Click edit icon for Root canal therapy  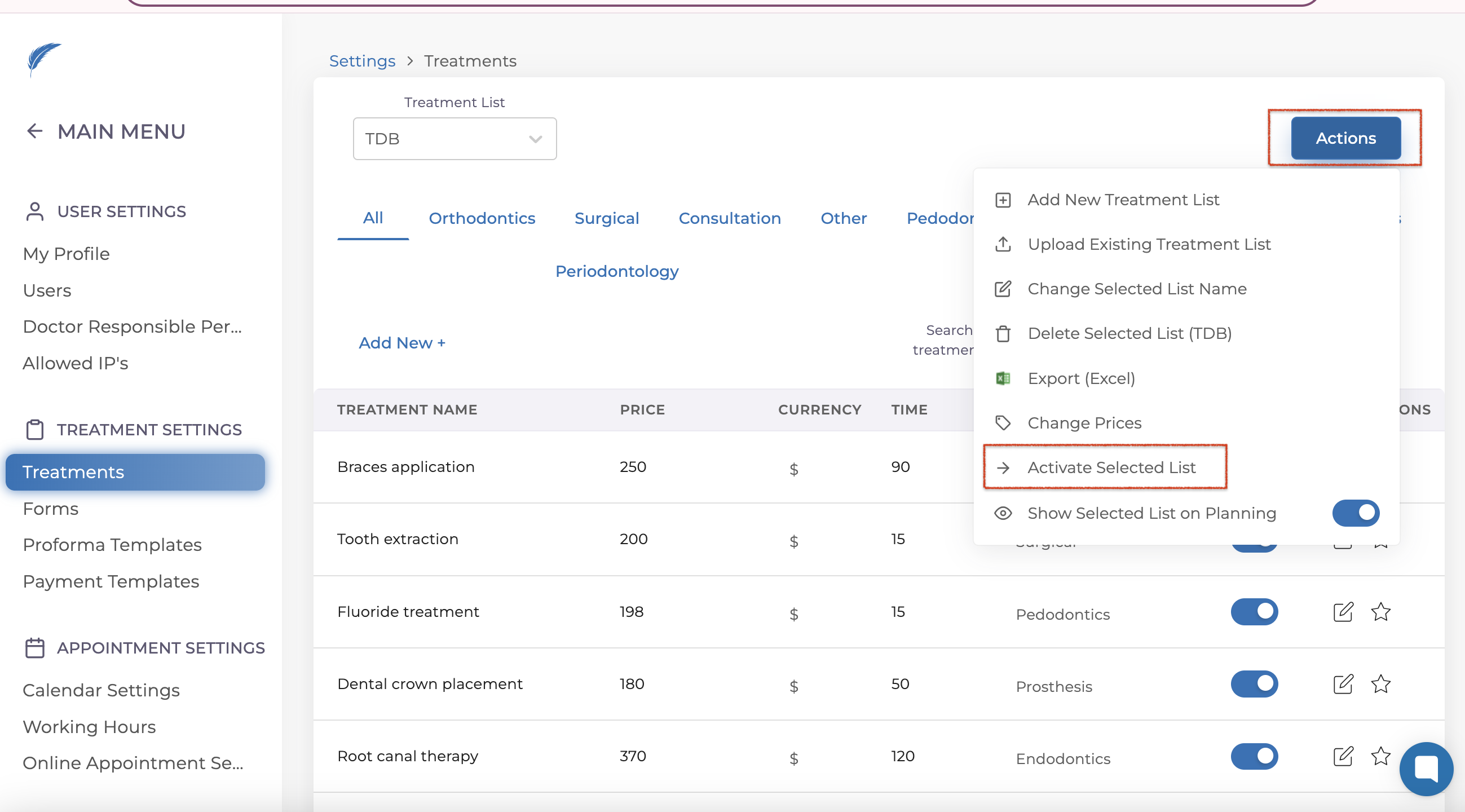[1343, 756]
